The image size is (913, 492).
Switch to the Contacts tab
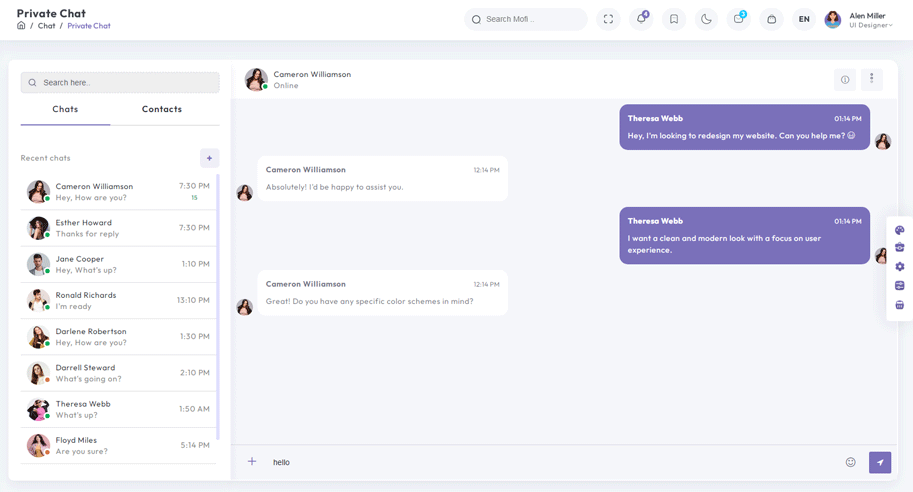(162, 109)
